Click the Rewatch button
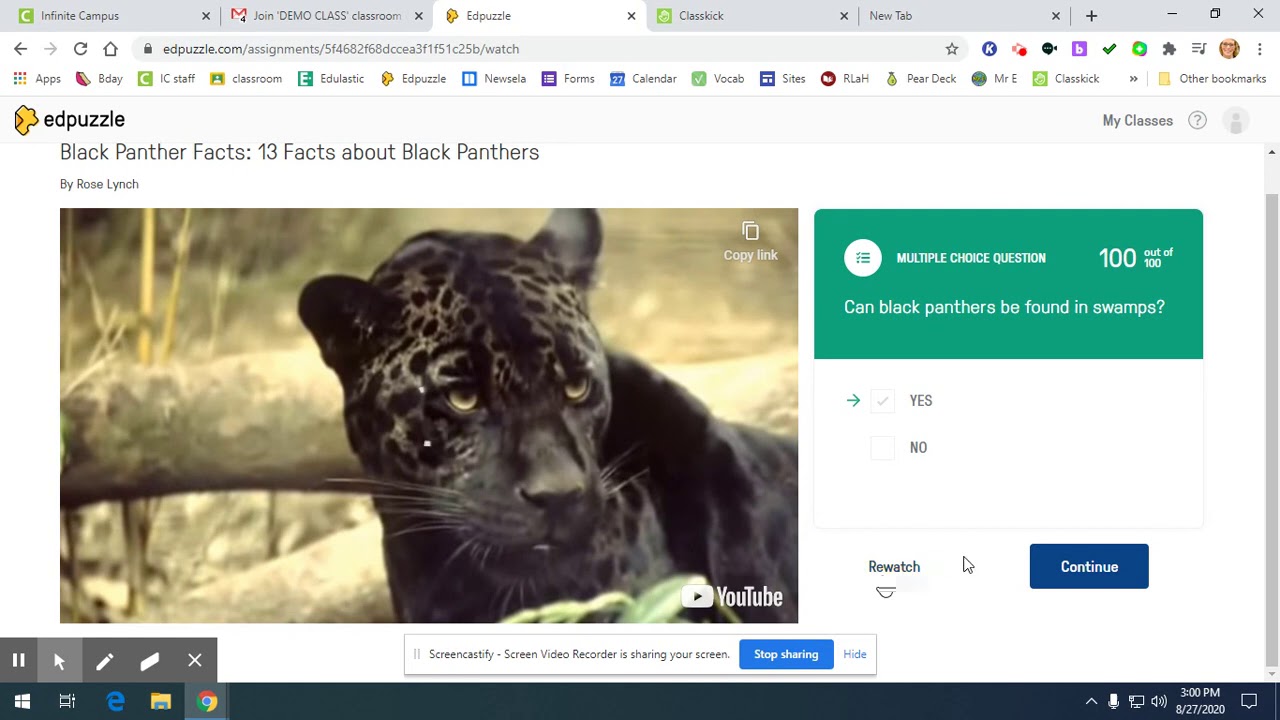 894,567
